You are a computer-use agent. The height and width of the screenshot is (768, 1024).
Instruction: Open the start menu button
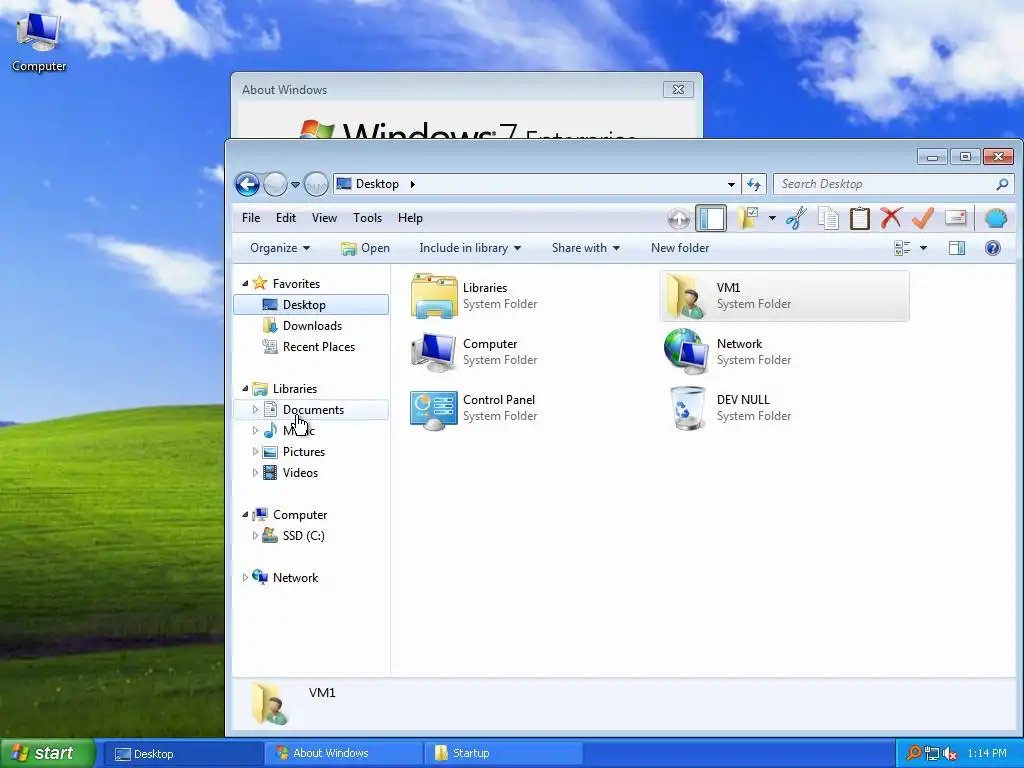coord(47,753)
